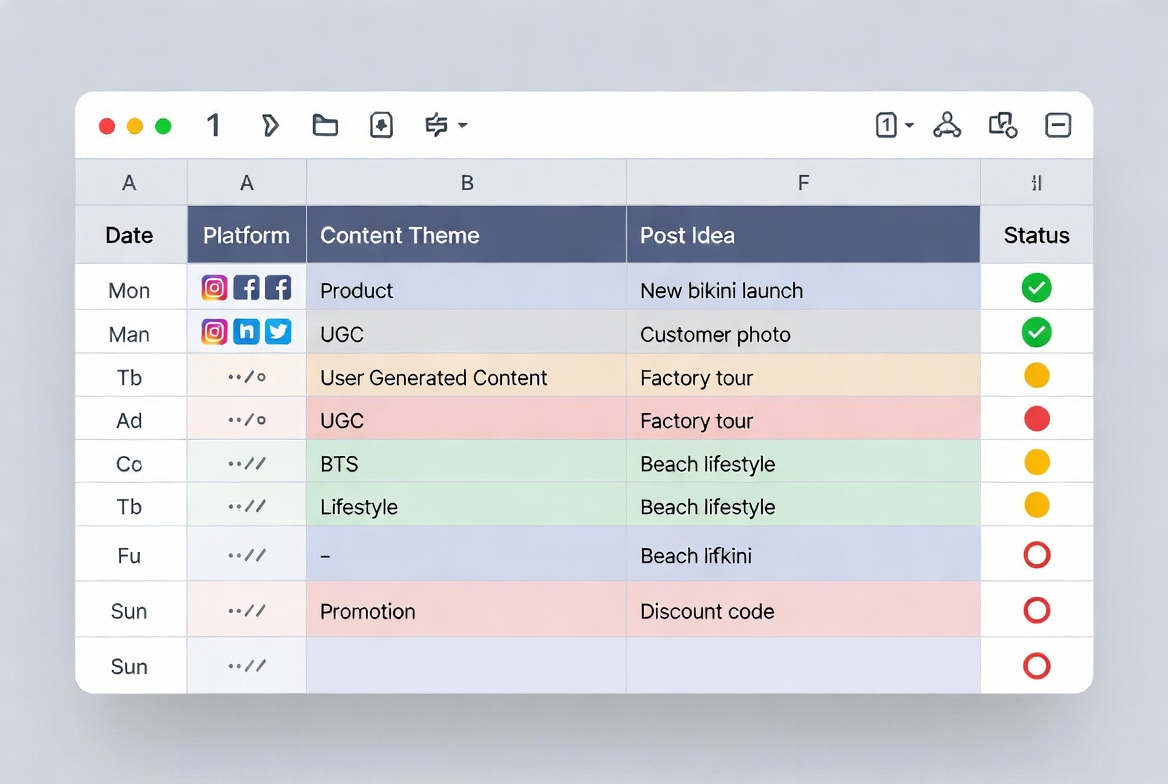Click the Content Theme column header

pyautogui.click(x=400, y=234)
